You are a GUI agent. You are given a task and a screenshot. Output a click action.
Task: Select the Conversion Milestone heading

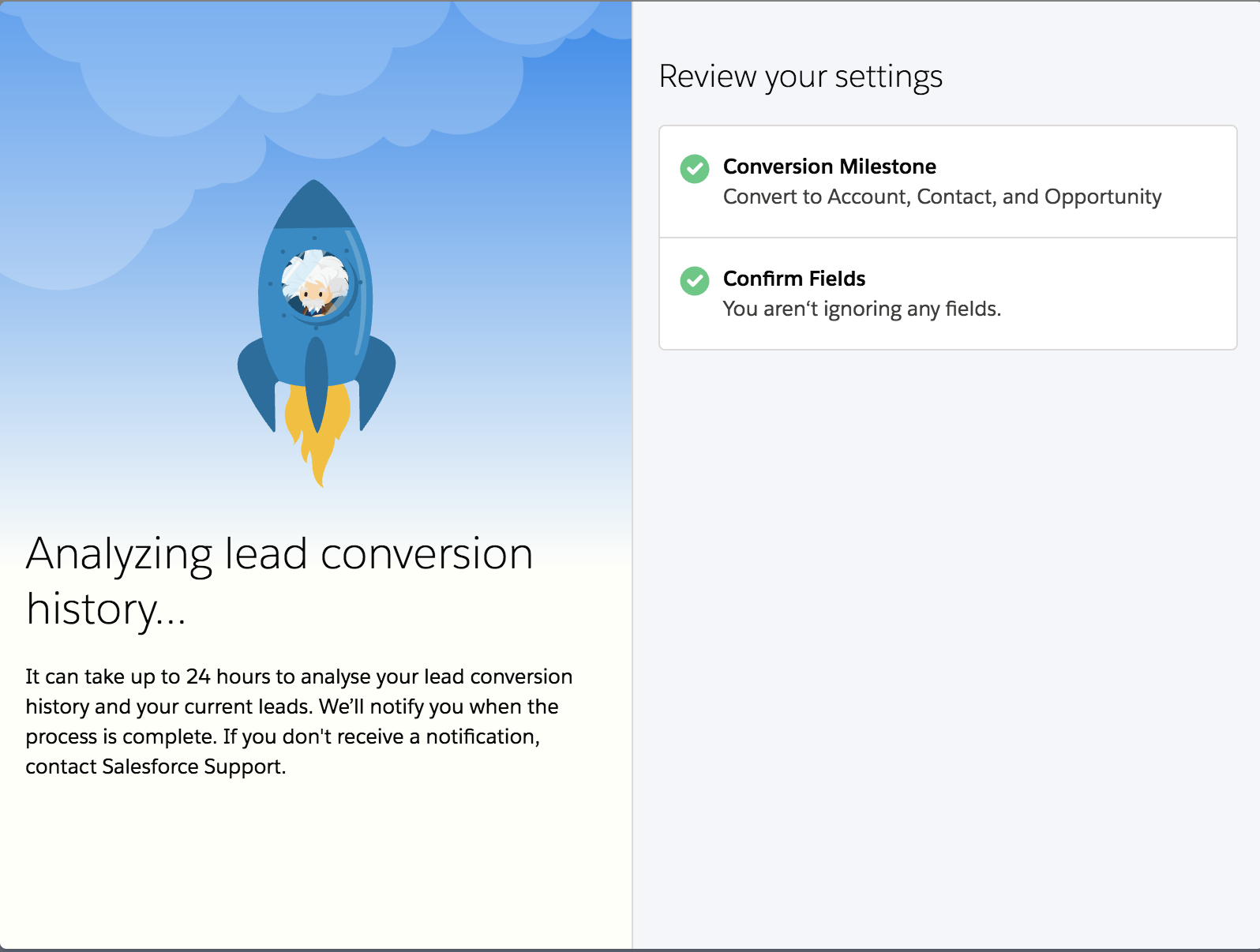click(x=829, y=167)
